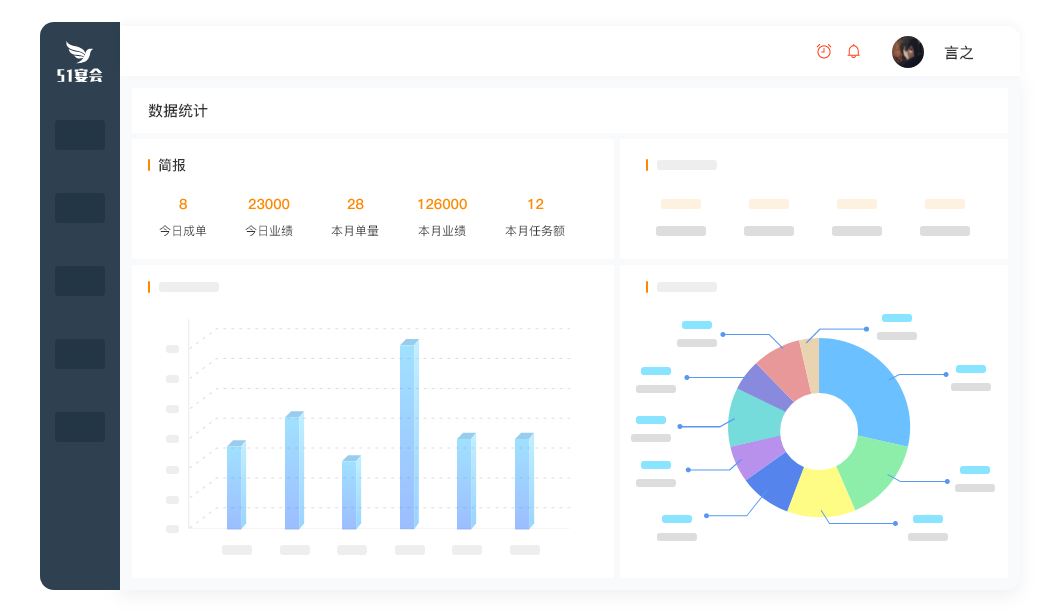Click the pink donut chart segment
The image size is (1060, 612).
783,364
